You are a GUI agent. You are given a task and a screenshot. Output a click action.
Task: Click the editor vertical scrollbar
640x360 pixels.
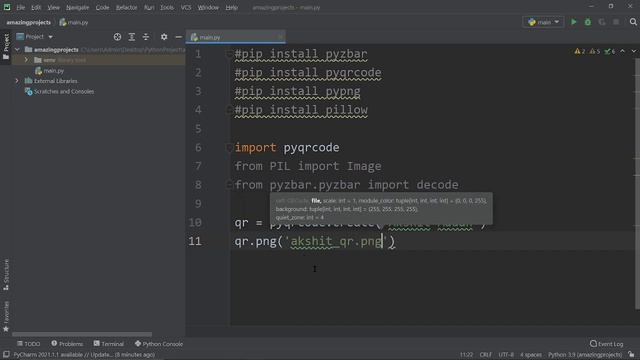pyautogui.click(x=637, y=184)
